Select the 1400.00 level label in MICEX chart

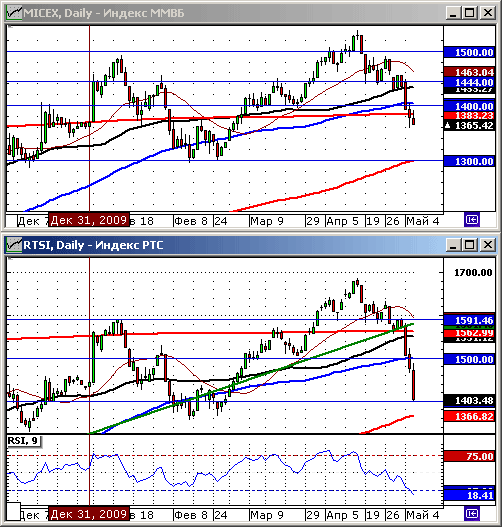(x=469, y=106)
